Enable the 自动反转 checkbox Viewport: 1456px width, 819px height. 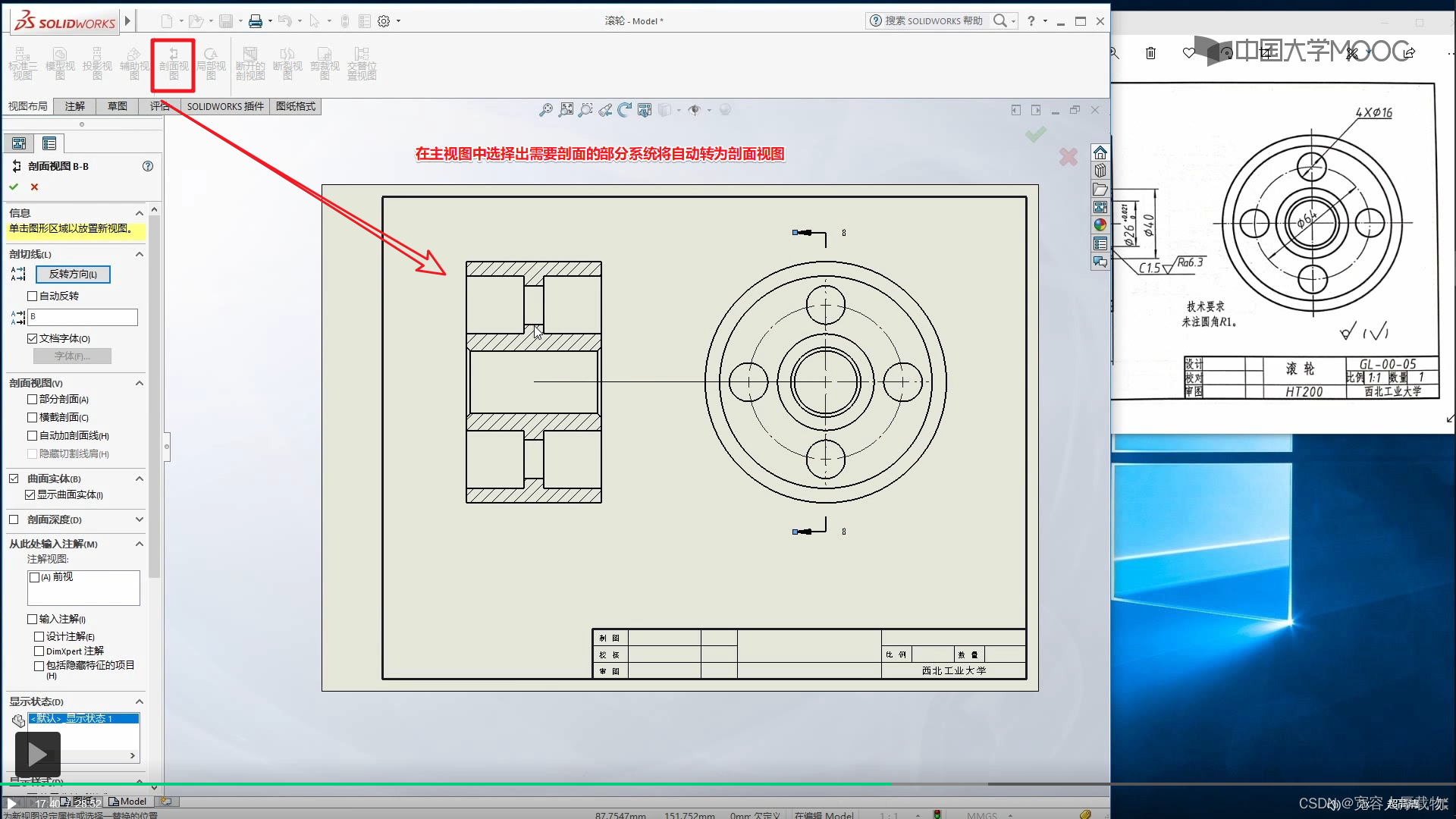[33, 296]
